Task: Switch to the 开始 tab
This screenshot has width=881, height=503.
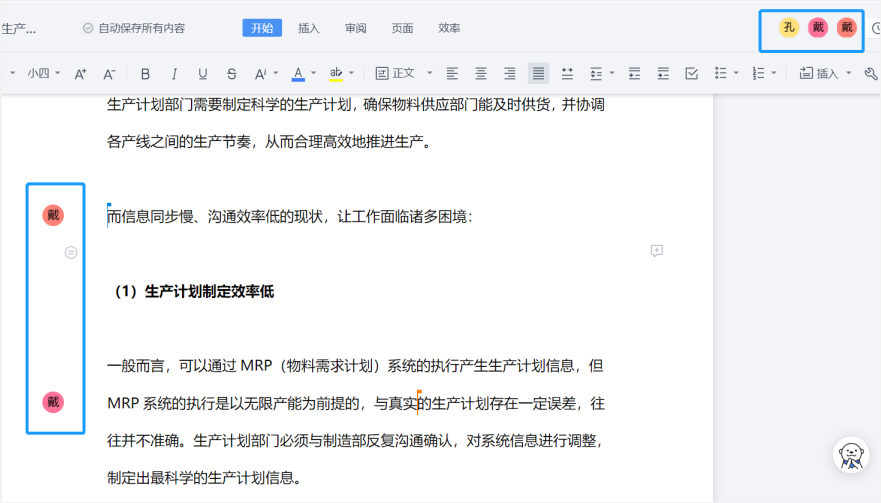Action: click(262, 28)
